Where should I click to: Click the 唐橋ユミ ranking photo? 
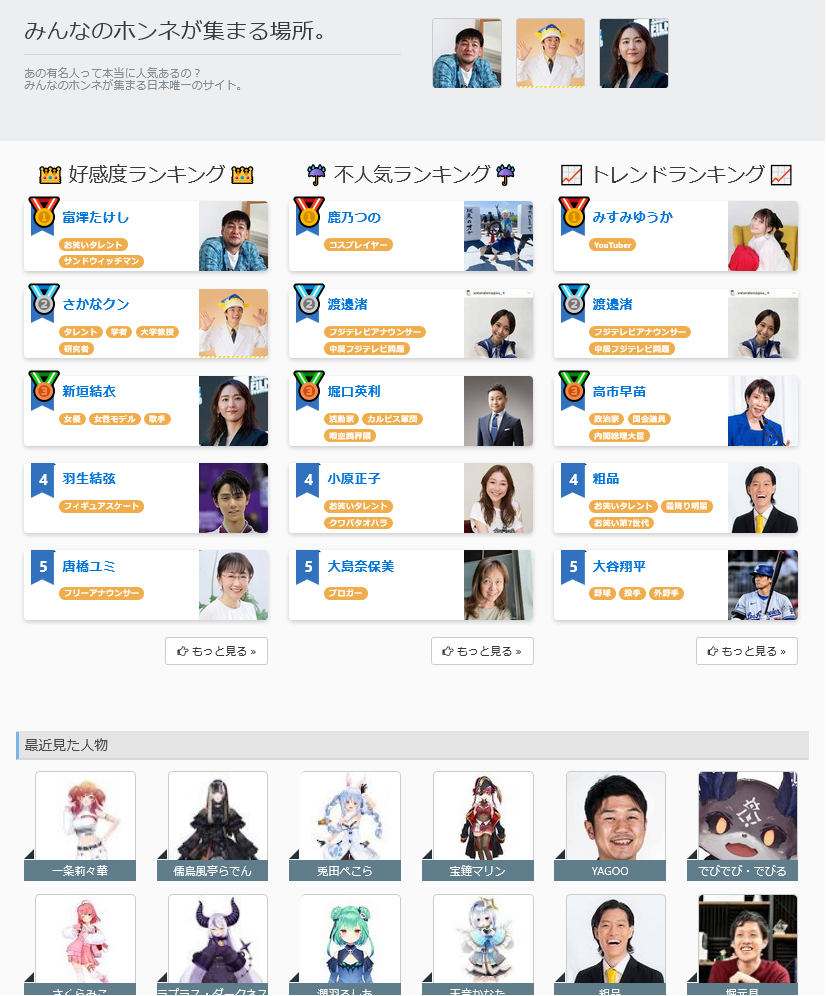[x=233, y=585]
